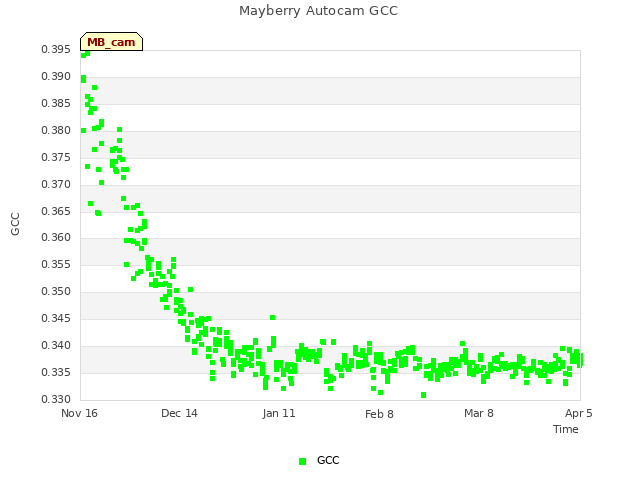The width and height of the screenshot is (640, 480).
Task: Click the 0.330 y-axis value
Action: click(x=56, y=399)
